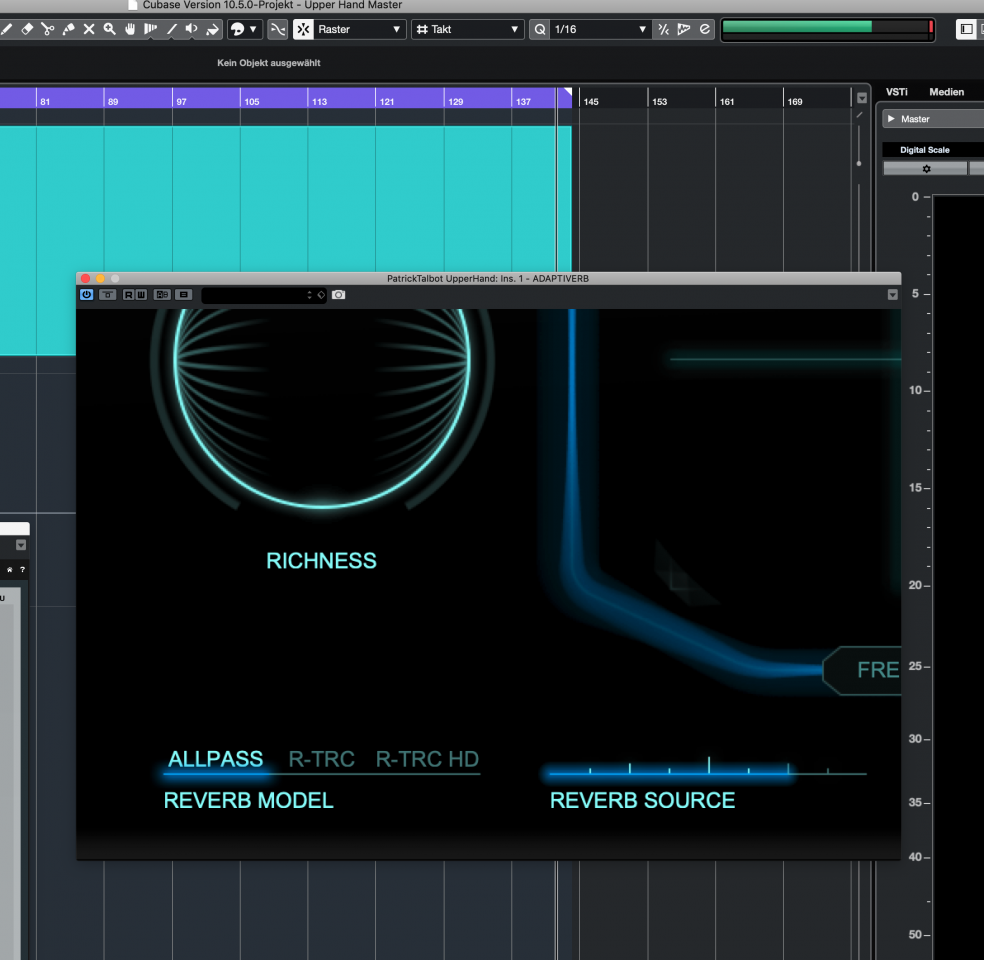This screenshot has width=984, height=960.
Task: Click the right locator marker in ruler
Action: click(x=567, y=92)
